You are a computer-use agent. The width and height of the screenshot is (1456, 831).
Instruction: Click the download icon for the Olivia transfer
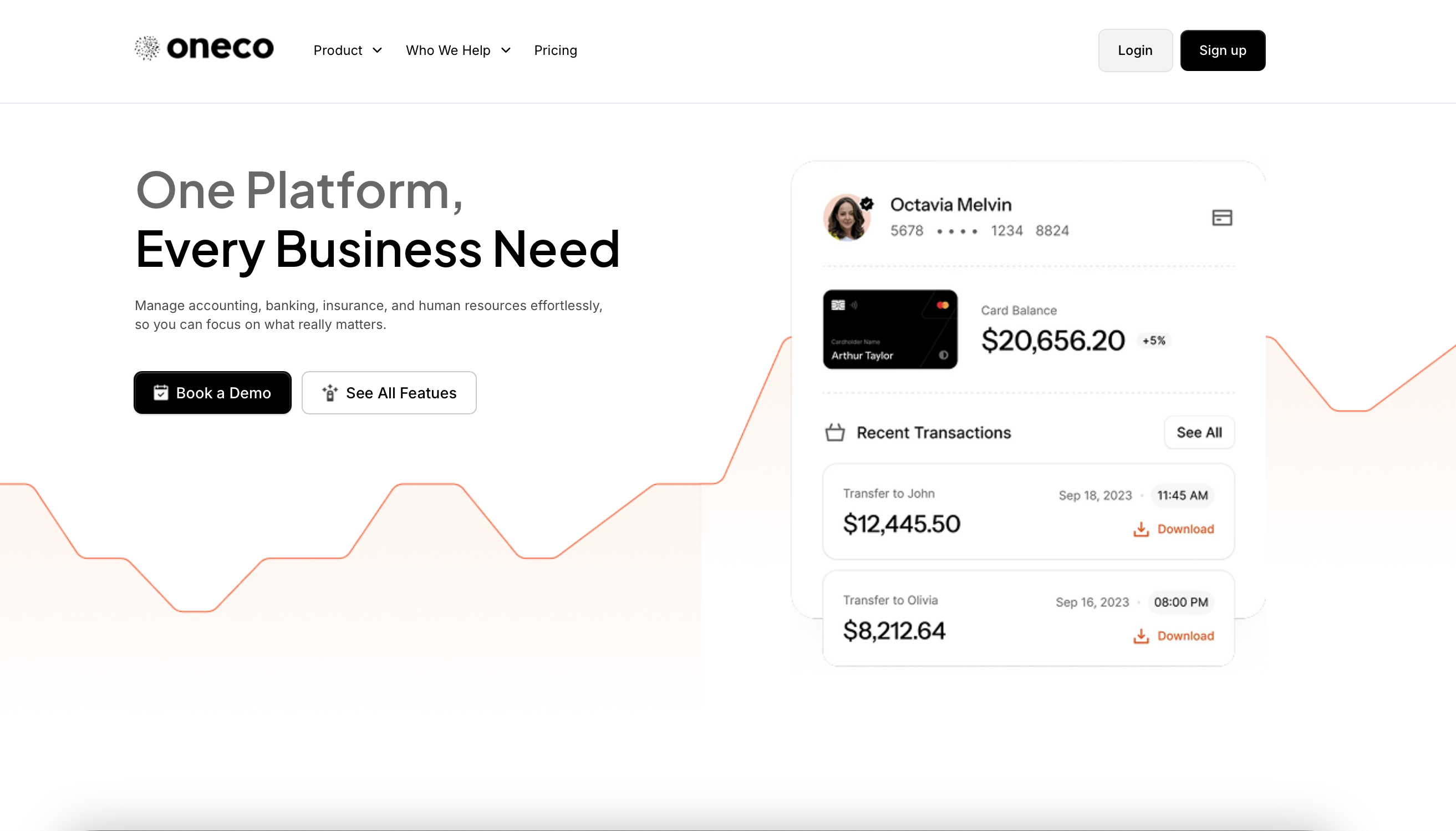(x=1141, y=636)
